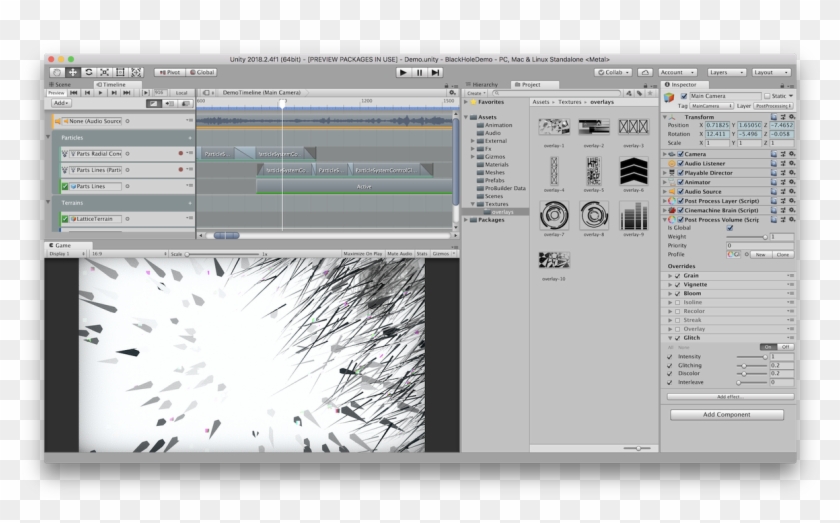Enable the Isoline override checkbox
The image size is (840, 523).
point(678,302)
